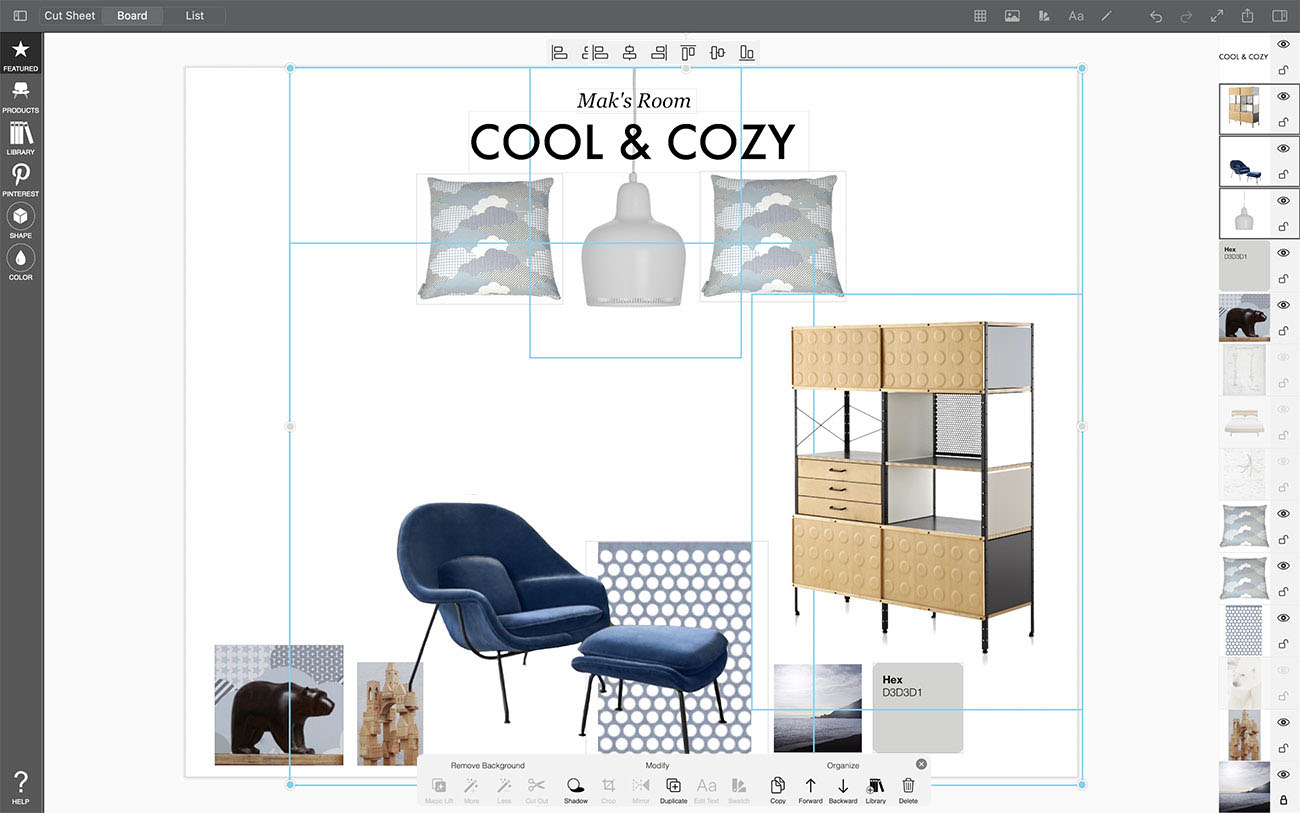
Task: Click the Shadow tool in Modify
Action: (x=575, y=789)
